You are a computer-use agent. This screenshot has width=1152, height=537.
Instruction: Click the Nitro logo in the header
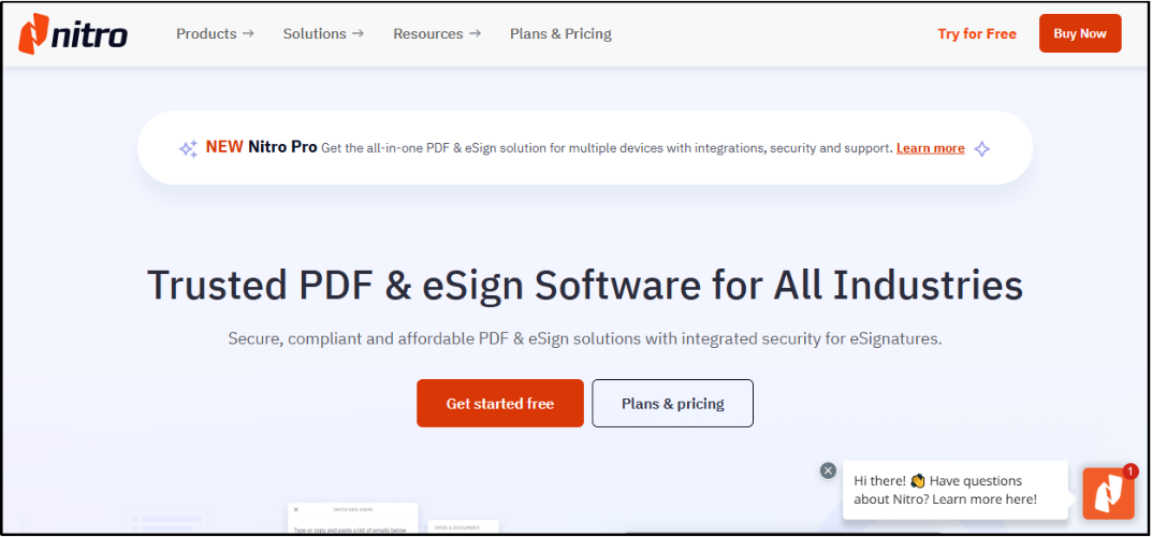click(x=73, y=34)
